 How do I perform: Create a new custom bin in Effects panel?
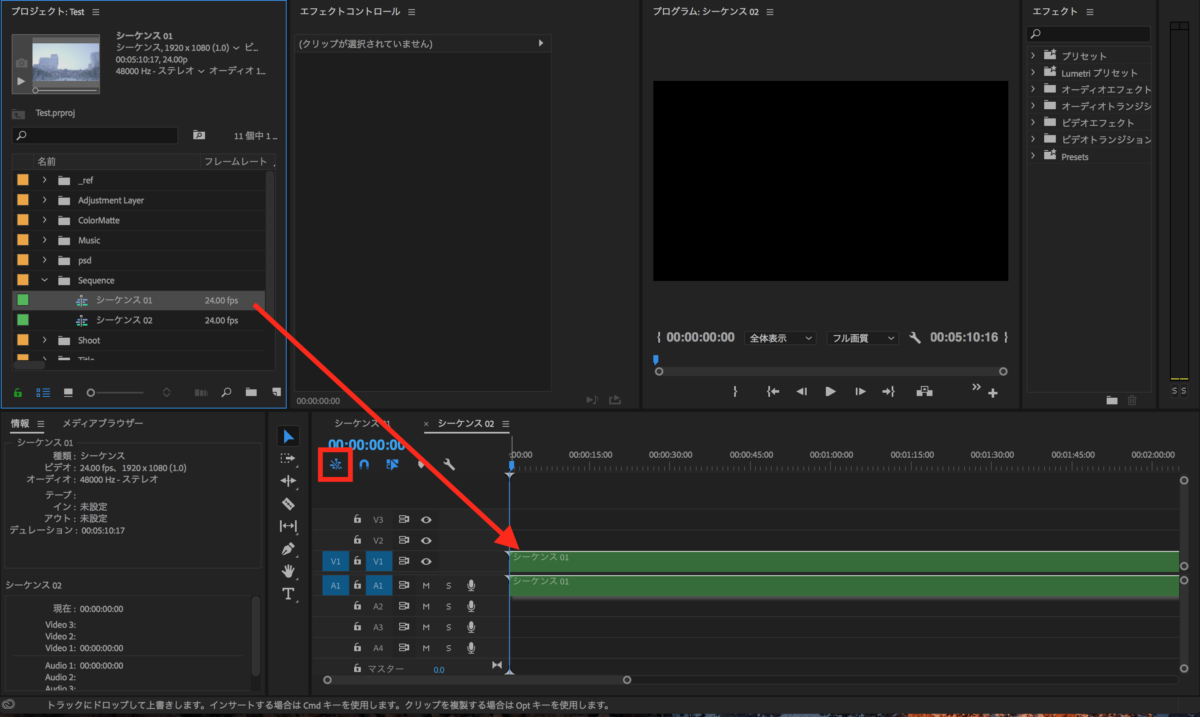(x=1112, y=400)
